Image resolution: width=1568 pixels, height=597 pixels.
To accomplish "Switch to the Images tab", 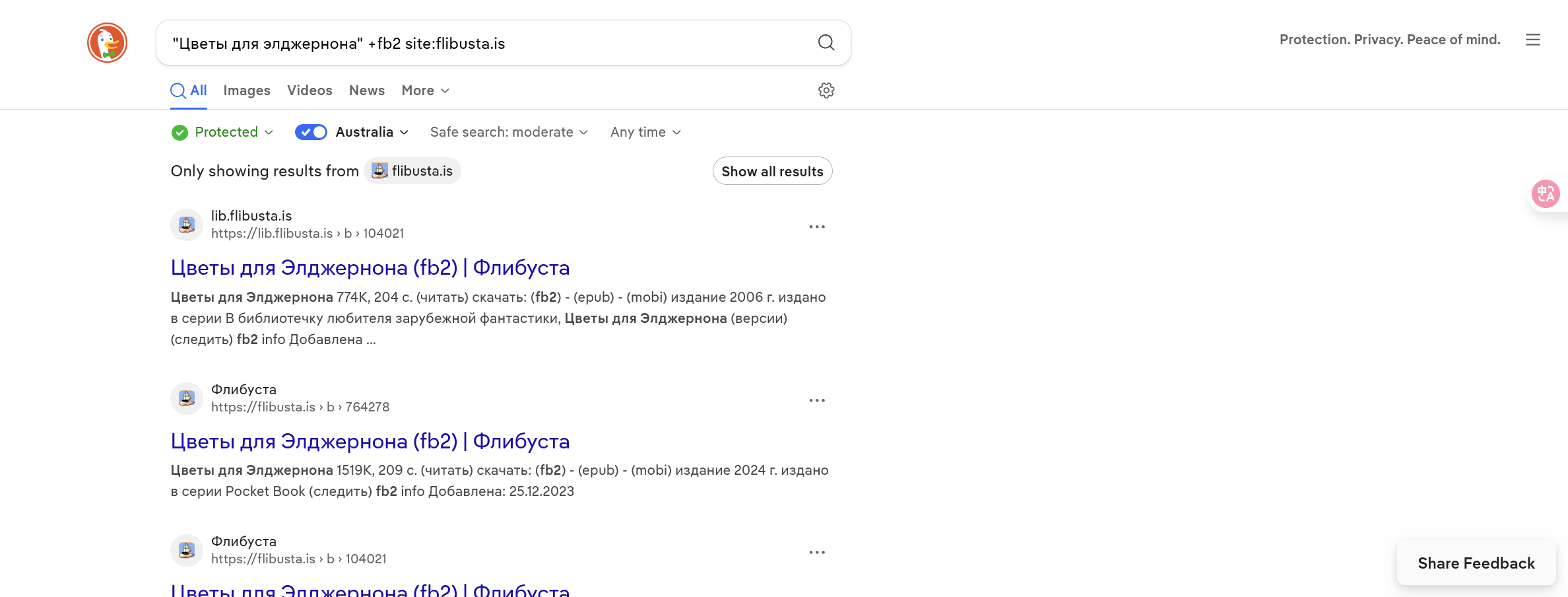I will coord(247,90).
